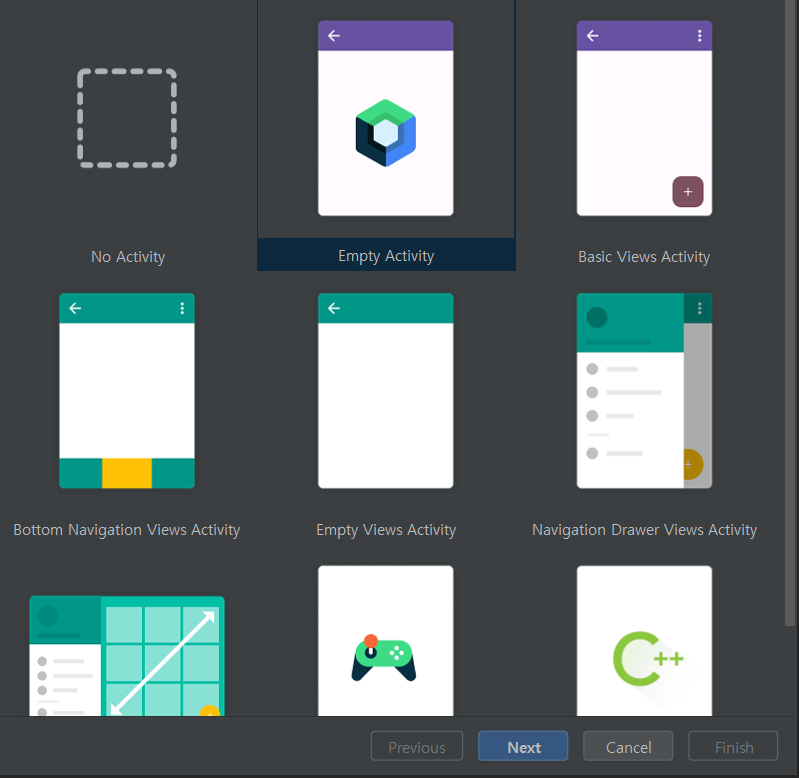The height and width of the screenshot is (778, 799).
Task: Click the back arrow in Empty Views Activity preview
Action: tap(334, 308)
